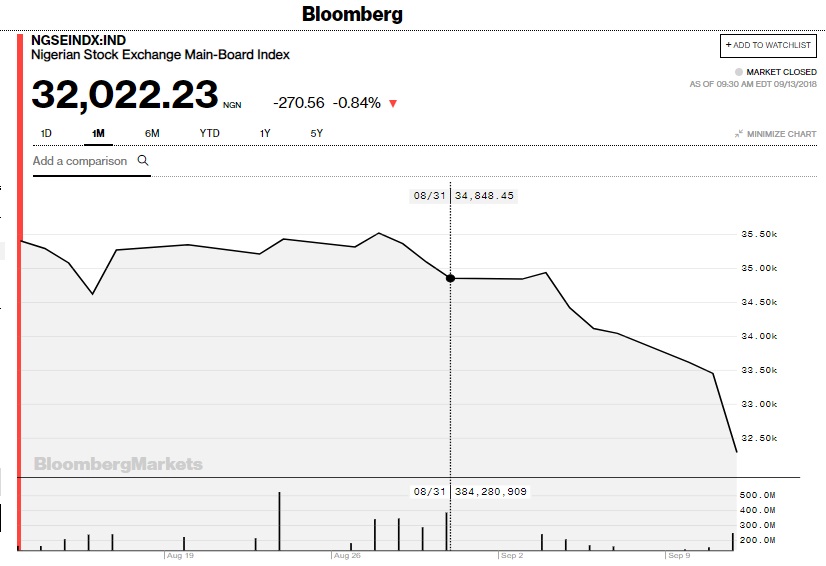Screen dimensions: 826x566
Task: Click the tallest volume bar
Action: [x=279, y=520]
